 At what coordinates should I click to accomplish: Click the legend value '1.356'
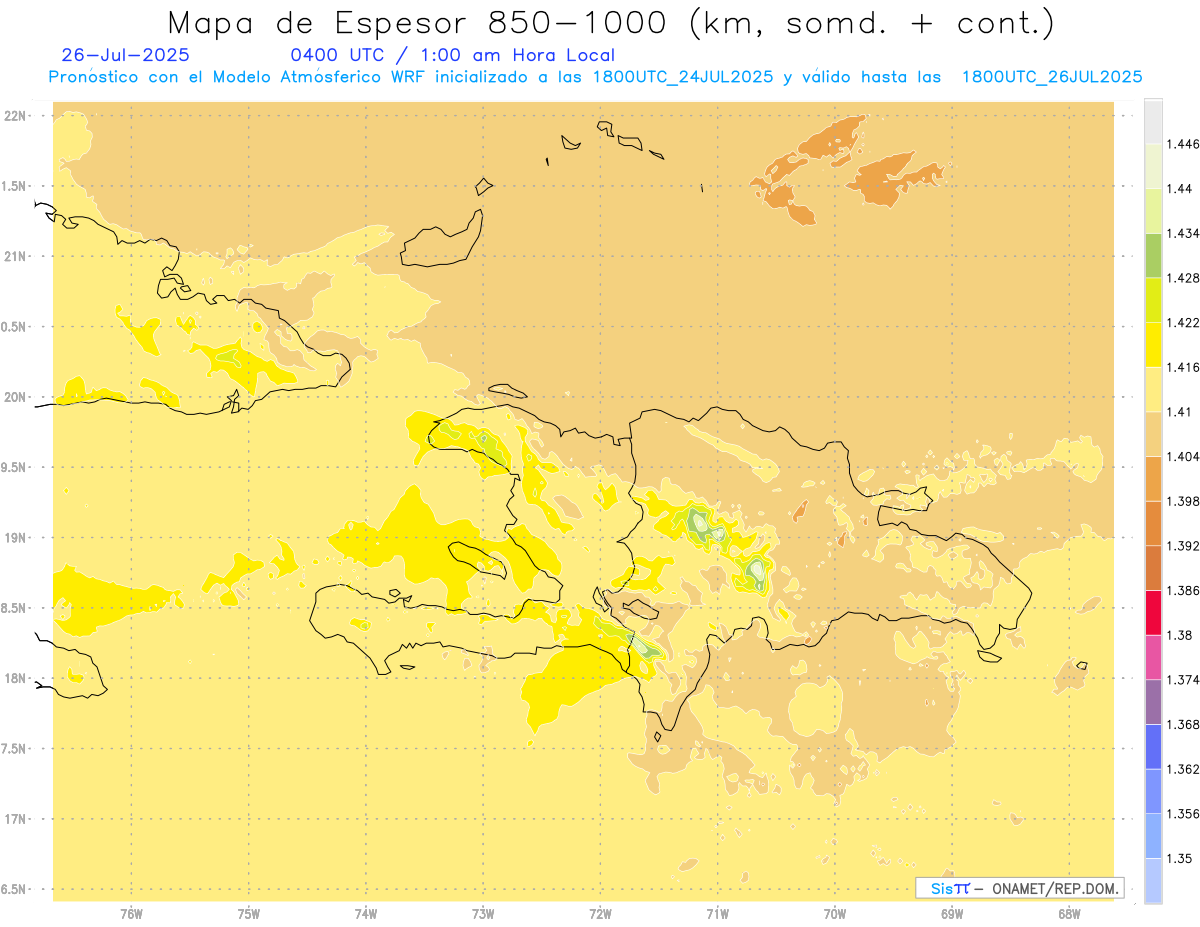pyautogui.click(x=1185, y=814)
